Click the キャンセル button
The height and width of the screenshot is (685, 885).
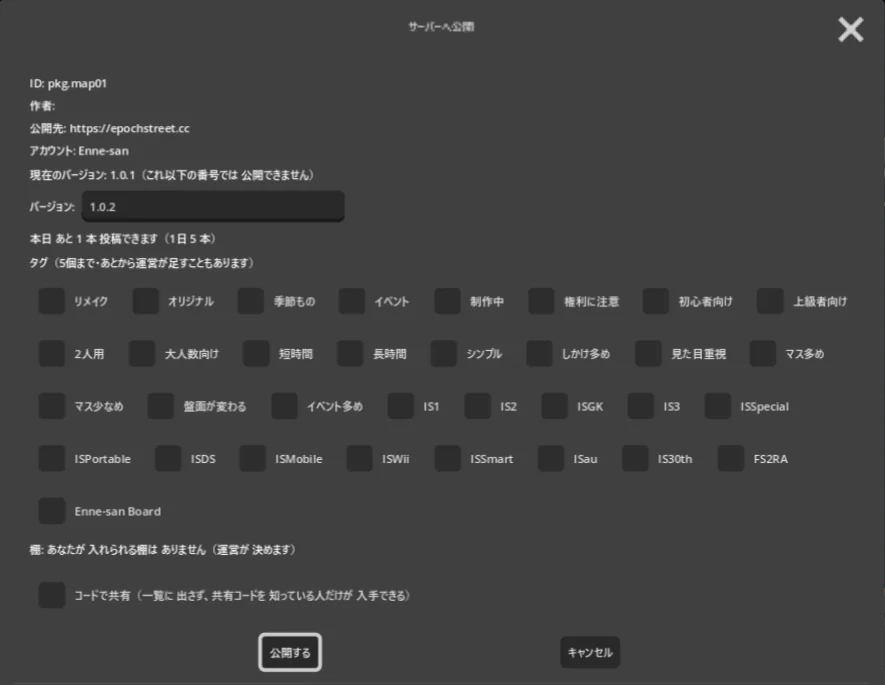[x=590, y=652]
